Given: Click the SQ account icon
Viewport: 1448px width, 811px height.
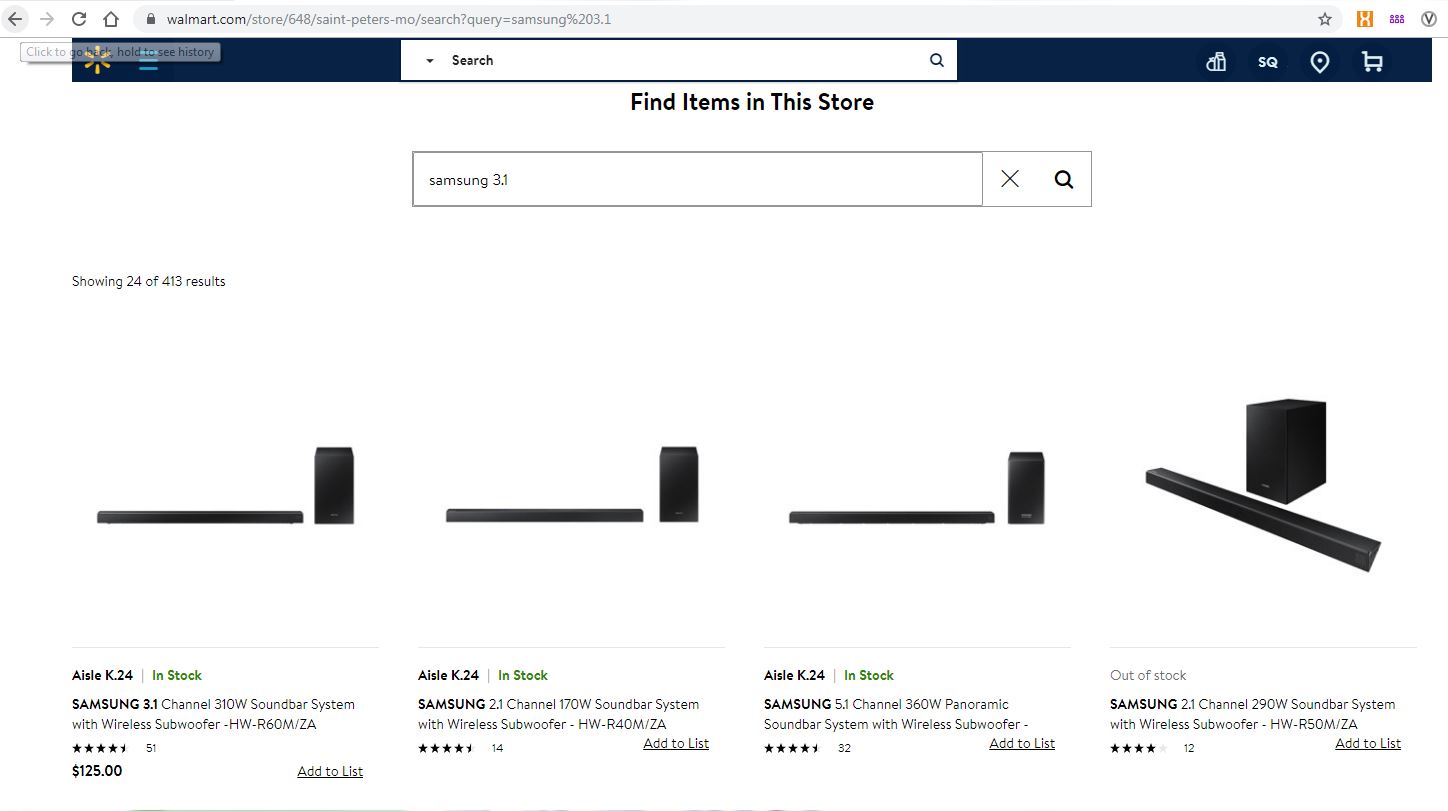Looking at the screenshot, I should [x=1267, y=61].
